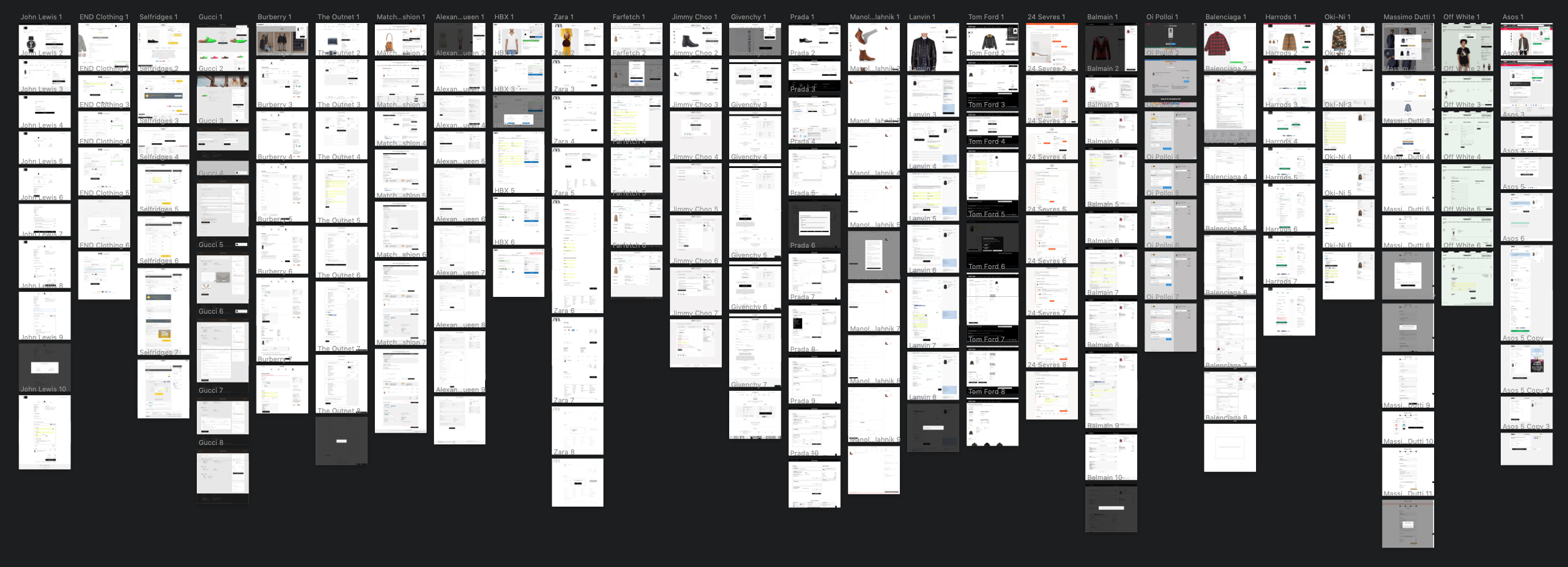
Task: Click the 'Prada 10' artboard label
Action: click(804, 453)
